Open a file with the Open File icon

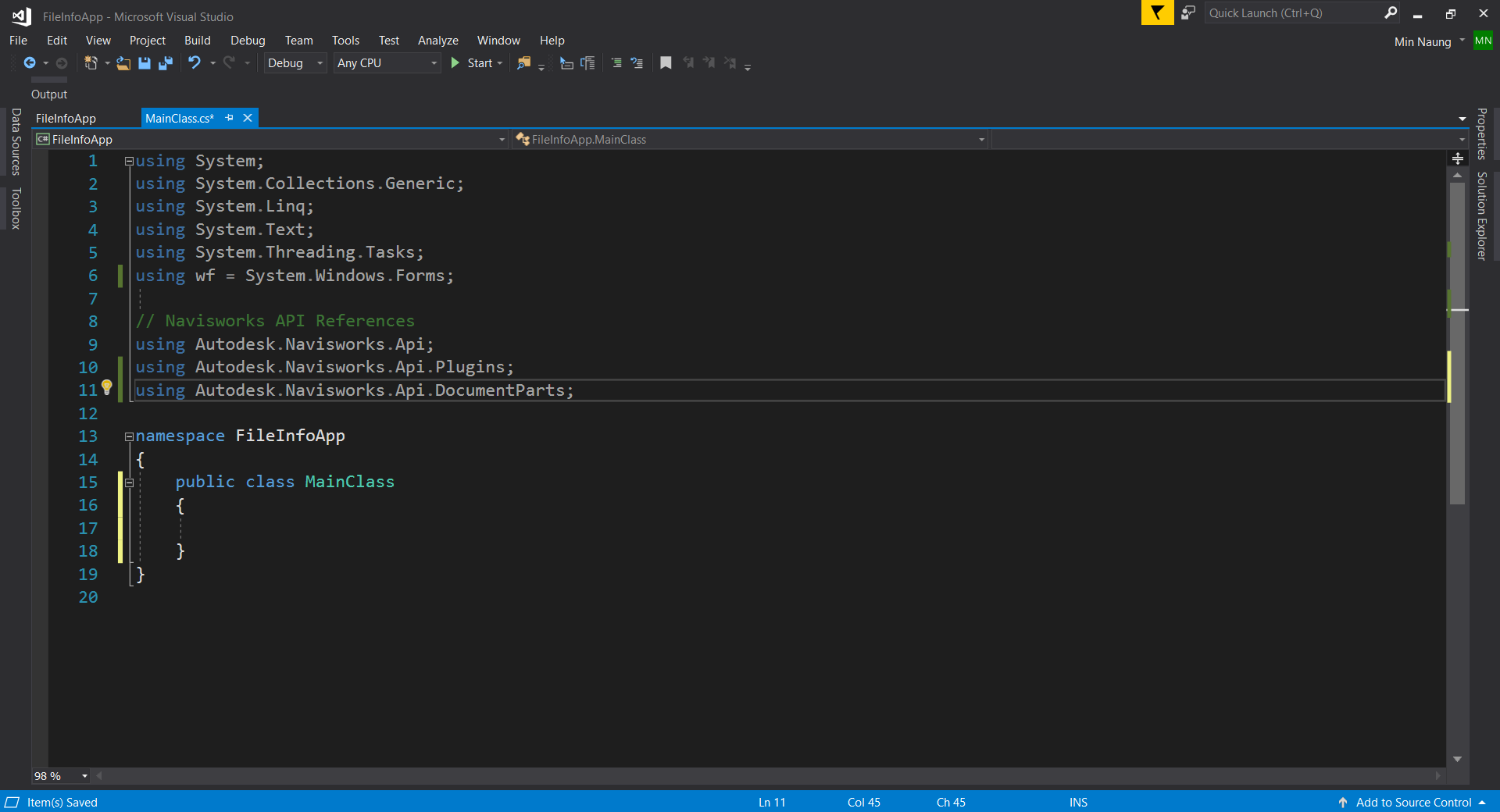coord(123,63)
